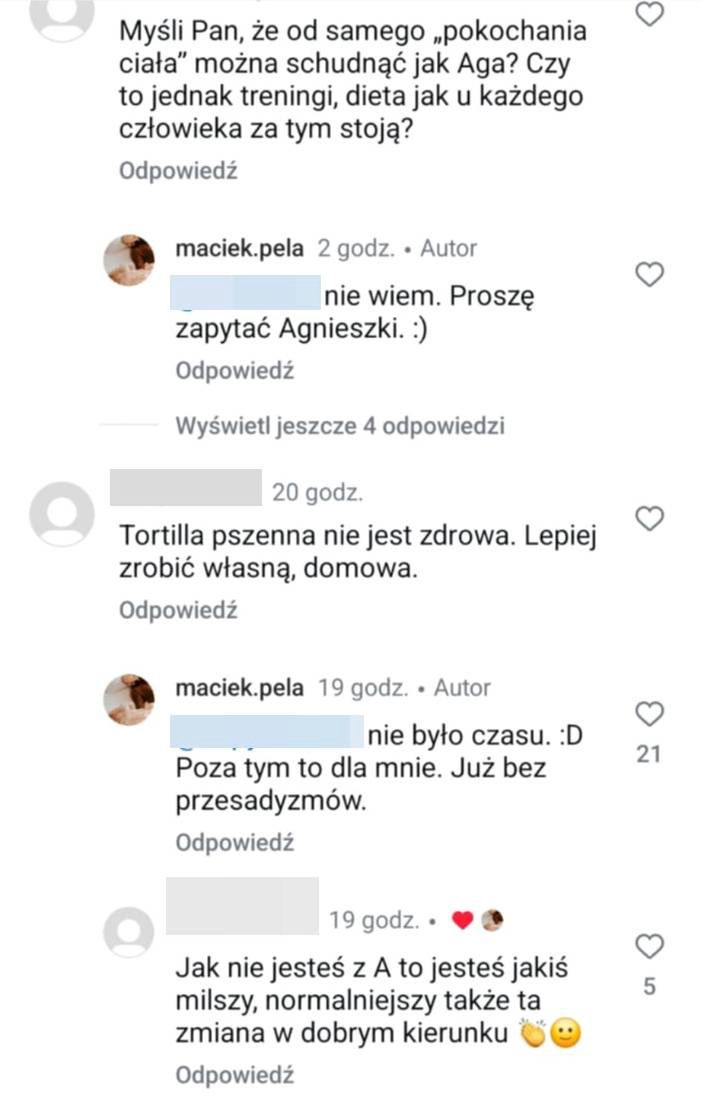Click Odpowiedź under "Już bez przesadyzmów"
The height and width of the screenshot is (1101, 701).
[234, 843]
